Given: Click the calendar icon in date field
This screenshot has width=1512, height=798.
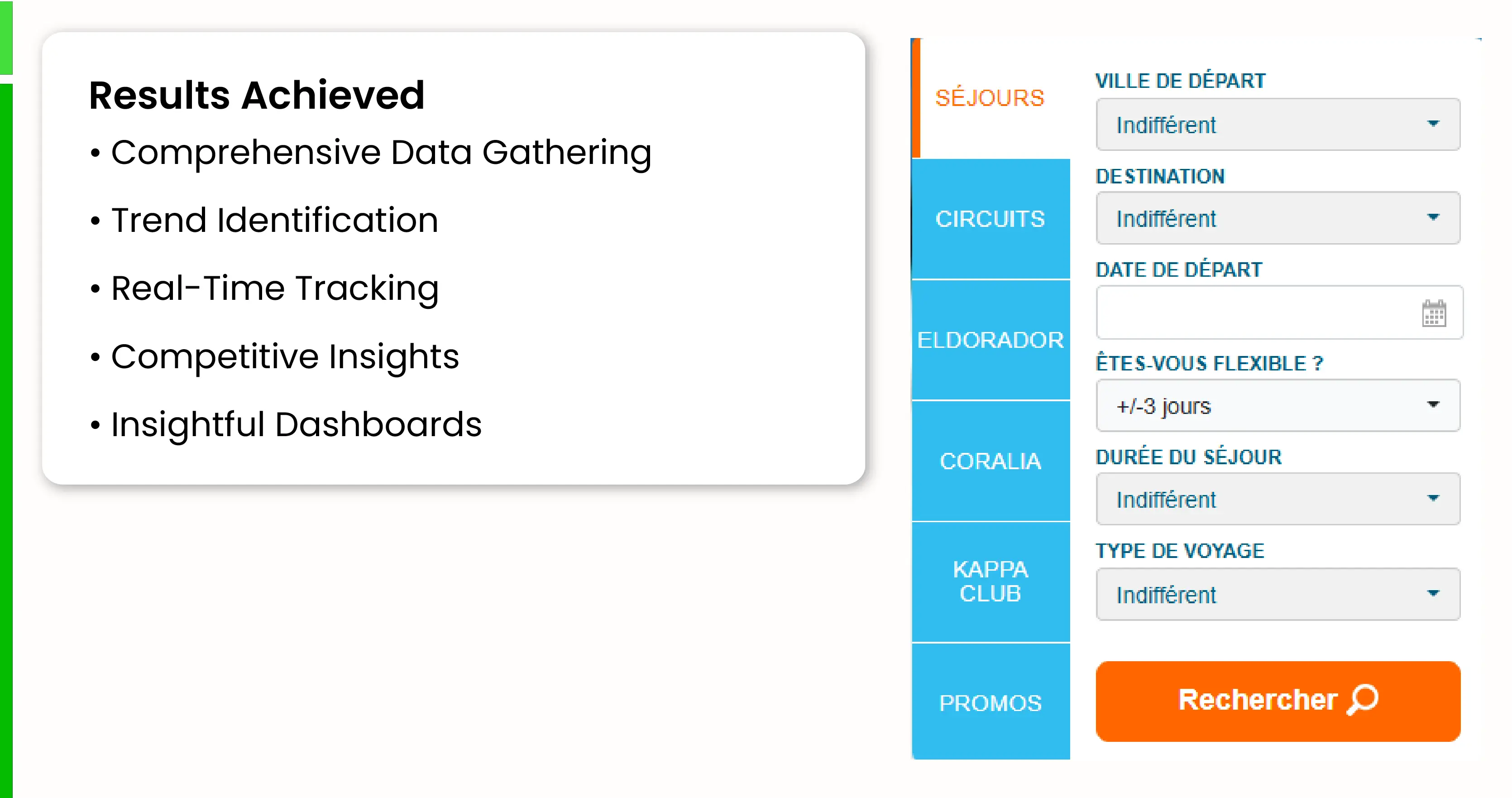Looking at the screenshot, I should [x=1433, y=313].
